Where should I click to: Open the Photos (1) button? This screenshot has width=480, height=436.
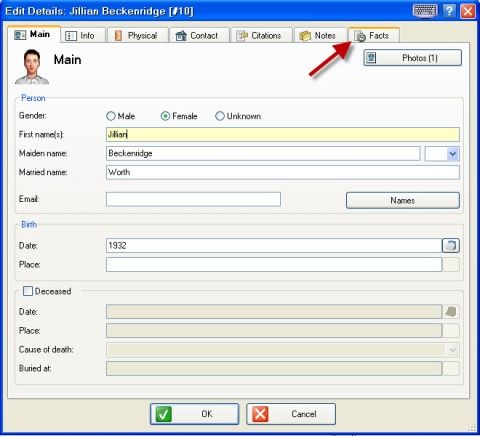(413, 58)
